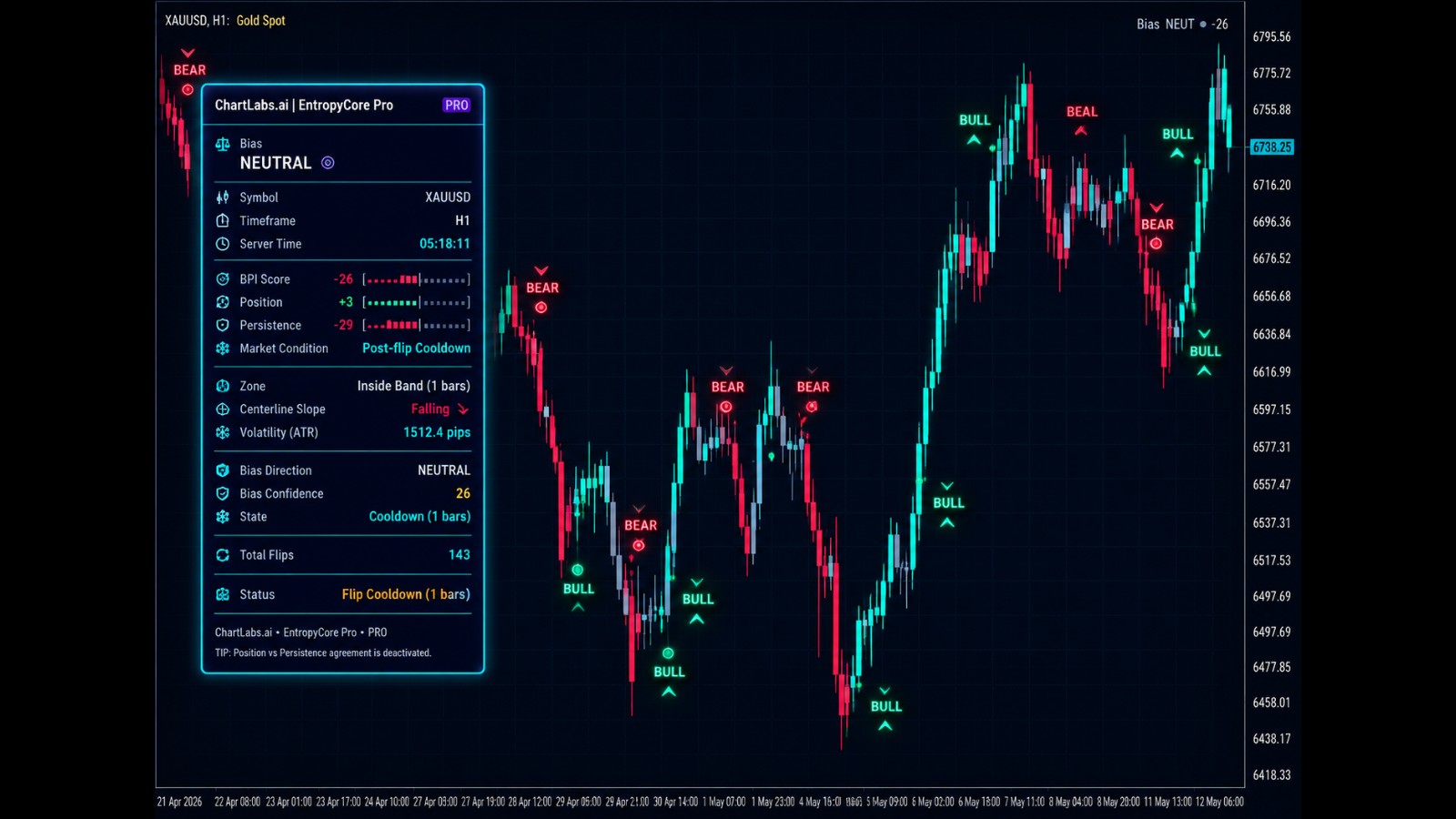The height and width of the screenshot is (819, 1456).
Task: Click the balance scale Bias icon
Action: [223, 144]
